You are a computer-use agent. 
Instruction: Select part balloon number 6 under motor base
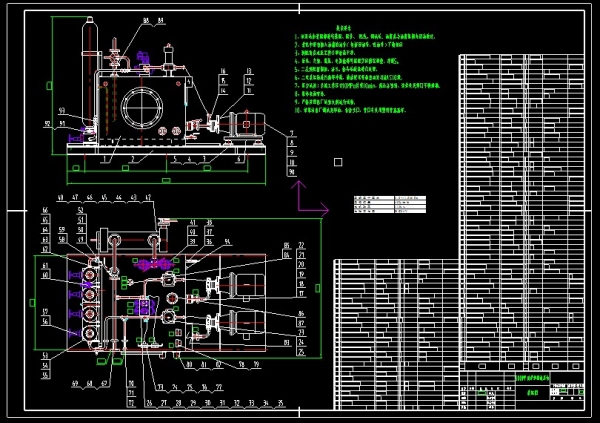tap(236, 158)
